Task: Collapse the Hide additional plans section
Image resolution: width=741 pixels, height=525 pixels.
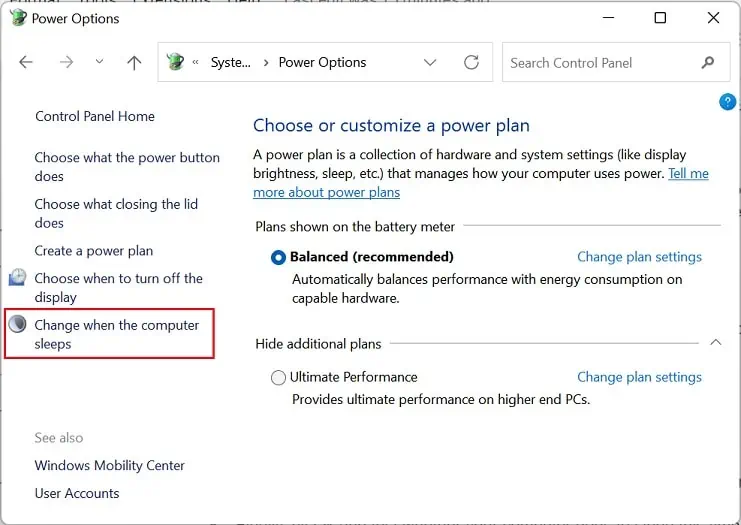Action: (715, 342)
